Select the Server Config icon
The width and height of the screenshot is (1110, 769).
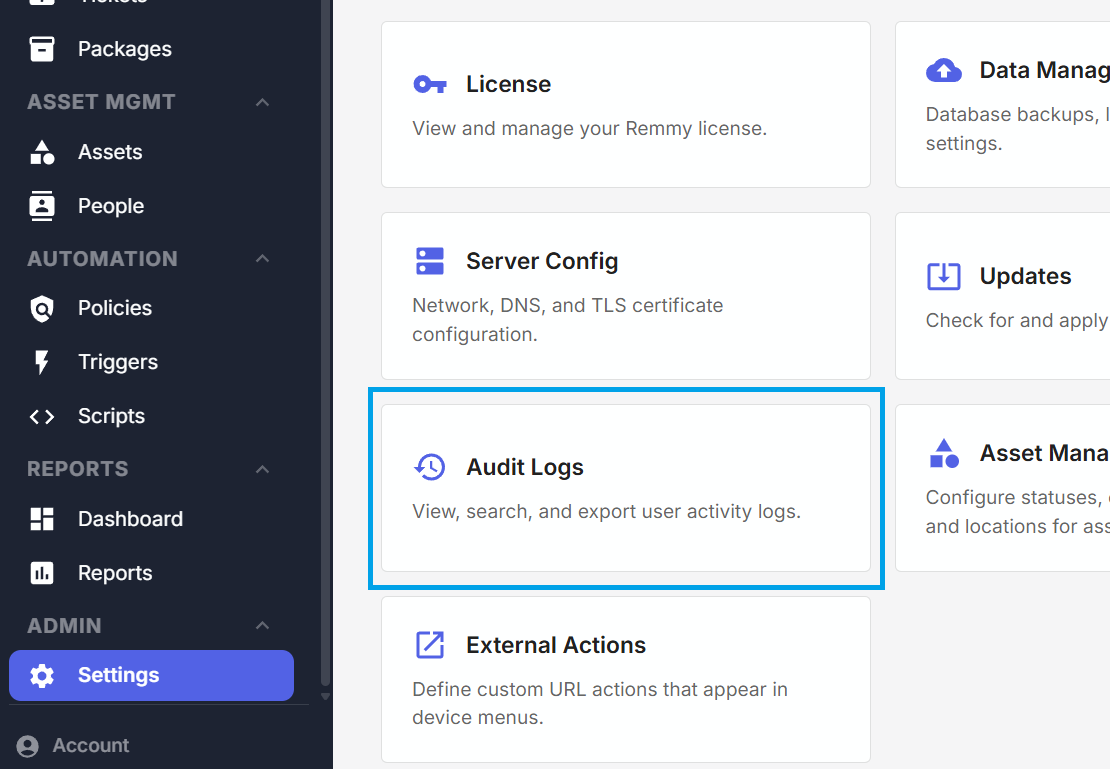click(430, 260)
